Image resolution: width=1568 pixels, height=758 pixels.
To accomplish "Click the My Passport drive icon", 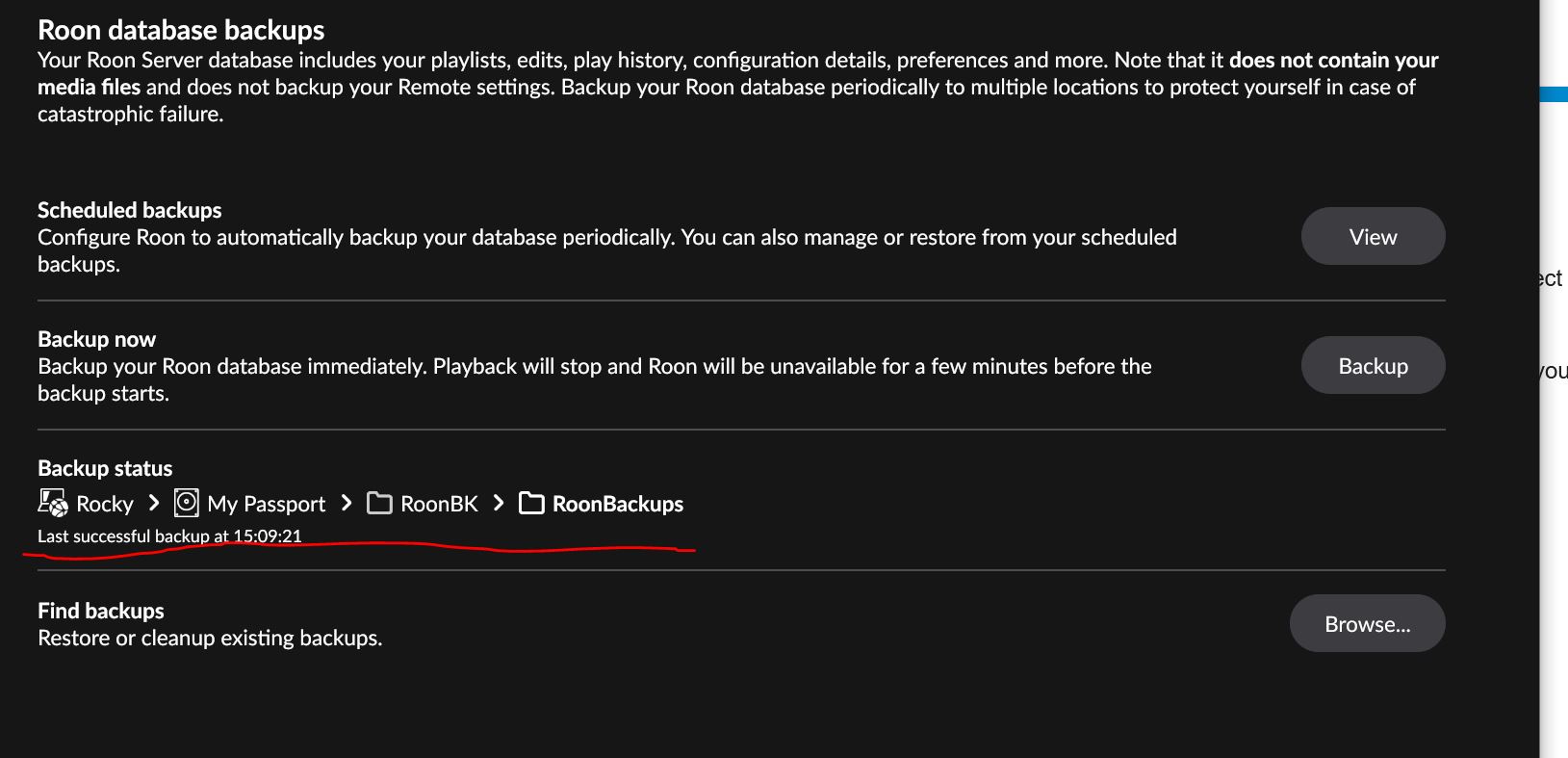I will 187,503.
